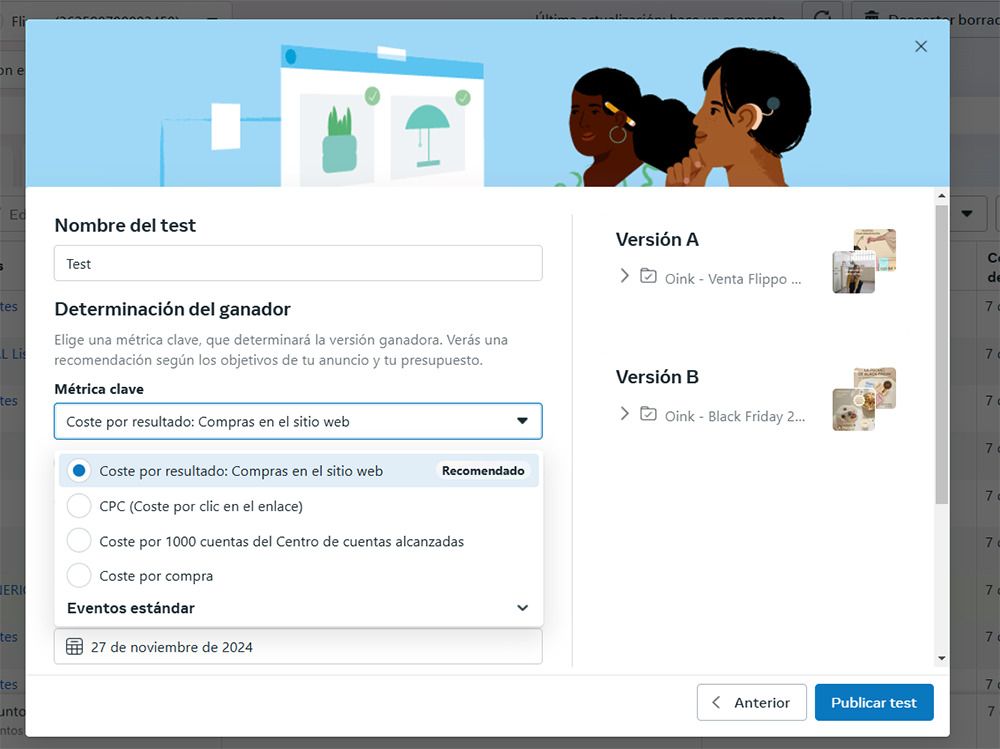
Task: Click the refresh icon in top toolbar
Action: 822,17
